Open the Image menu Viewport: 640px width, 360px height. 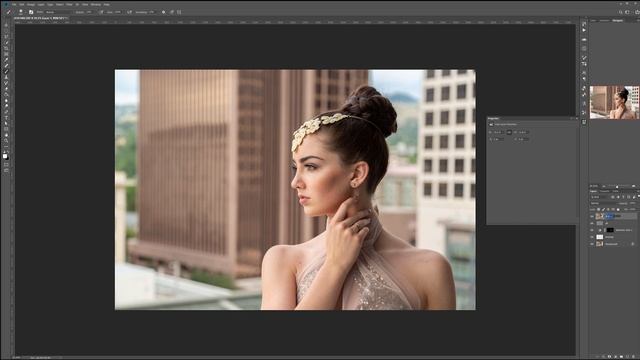click(31, 4)
